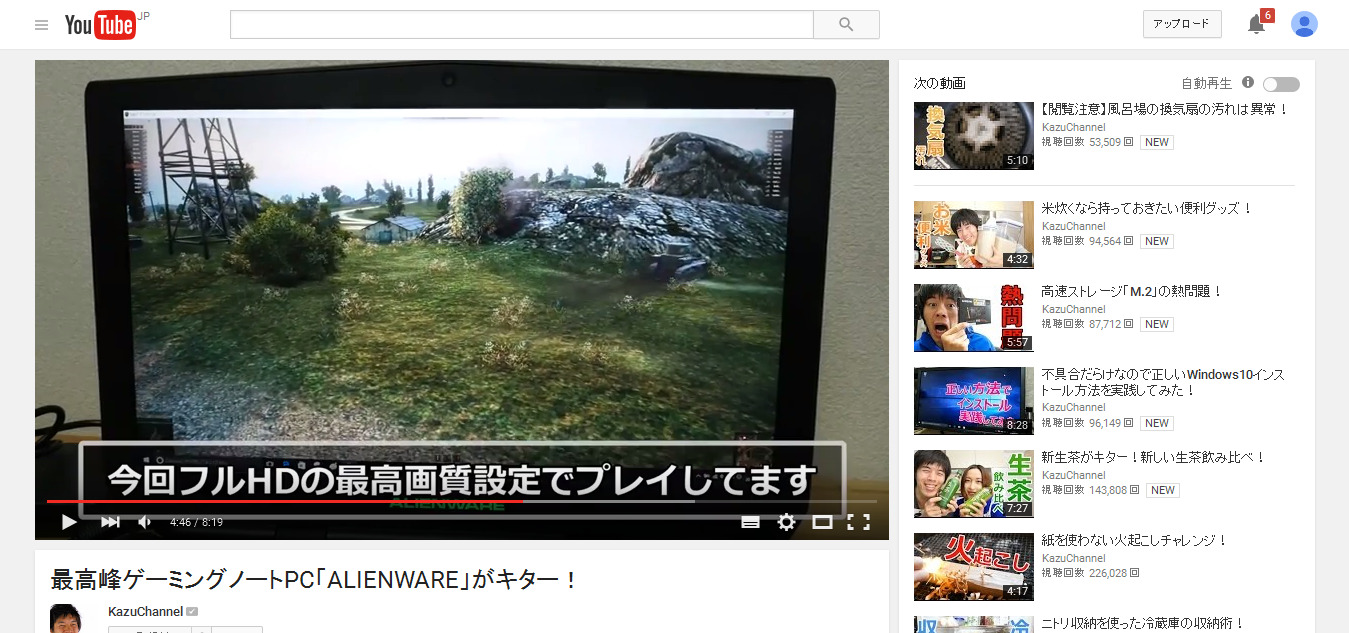Open the Windows10 install video thumbnail
Screen dimensions: 1349x633
(974, 401)
